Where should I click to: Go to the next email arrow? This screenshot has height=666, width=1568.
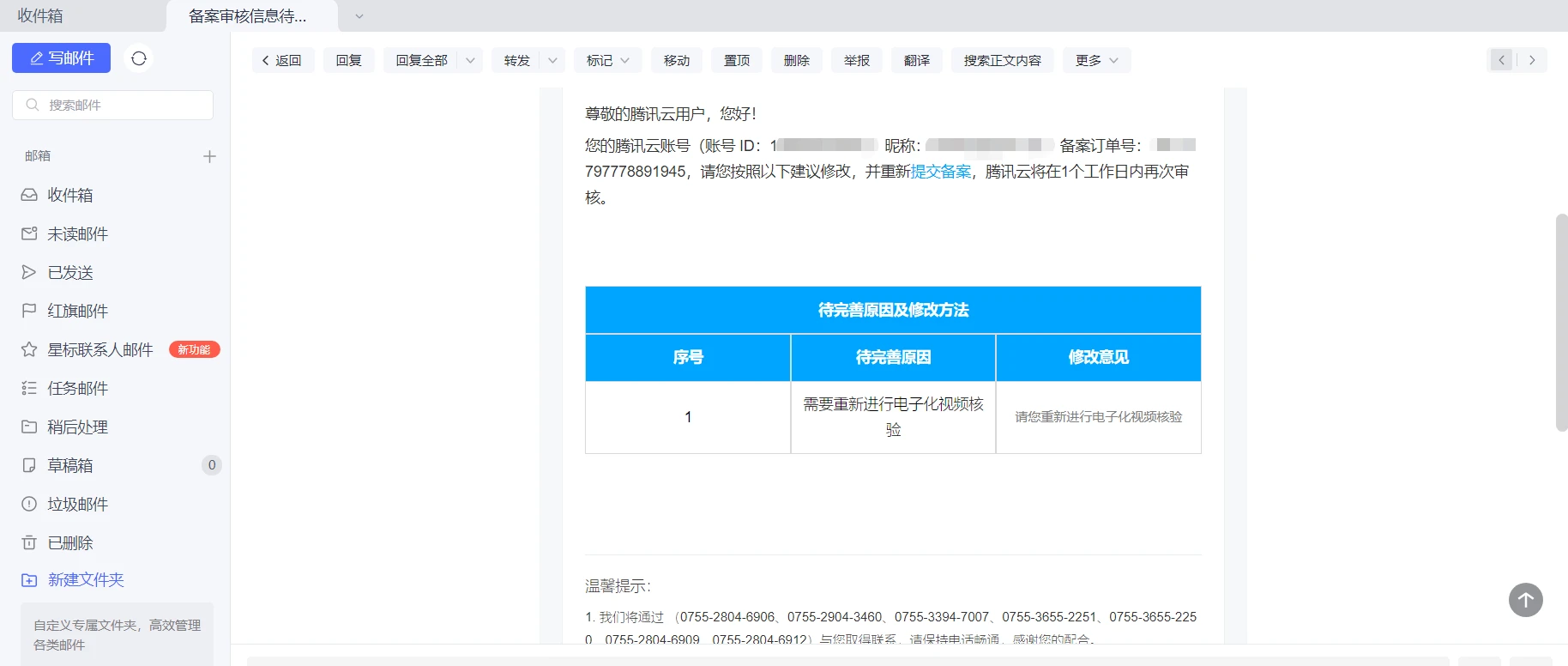1532,60
